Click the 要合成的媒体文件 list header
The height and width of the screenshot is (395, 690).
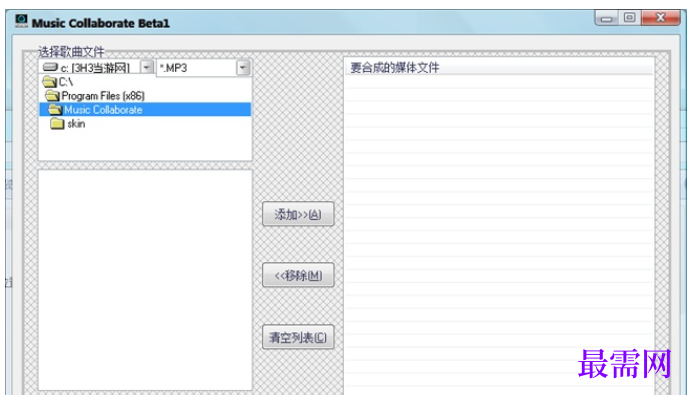[x=499, y=68]
